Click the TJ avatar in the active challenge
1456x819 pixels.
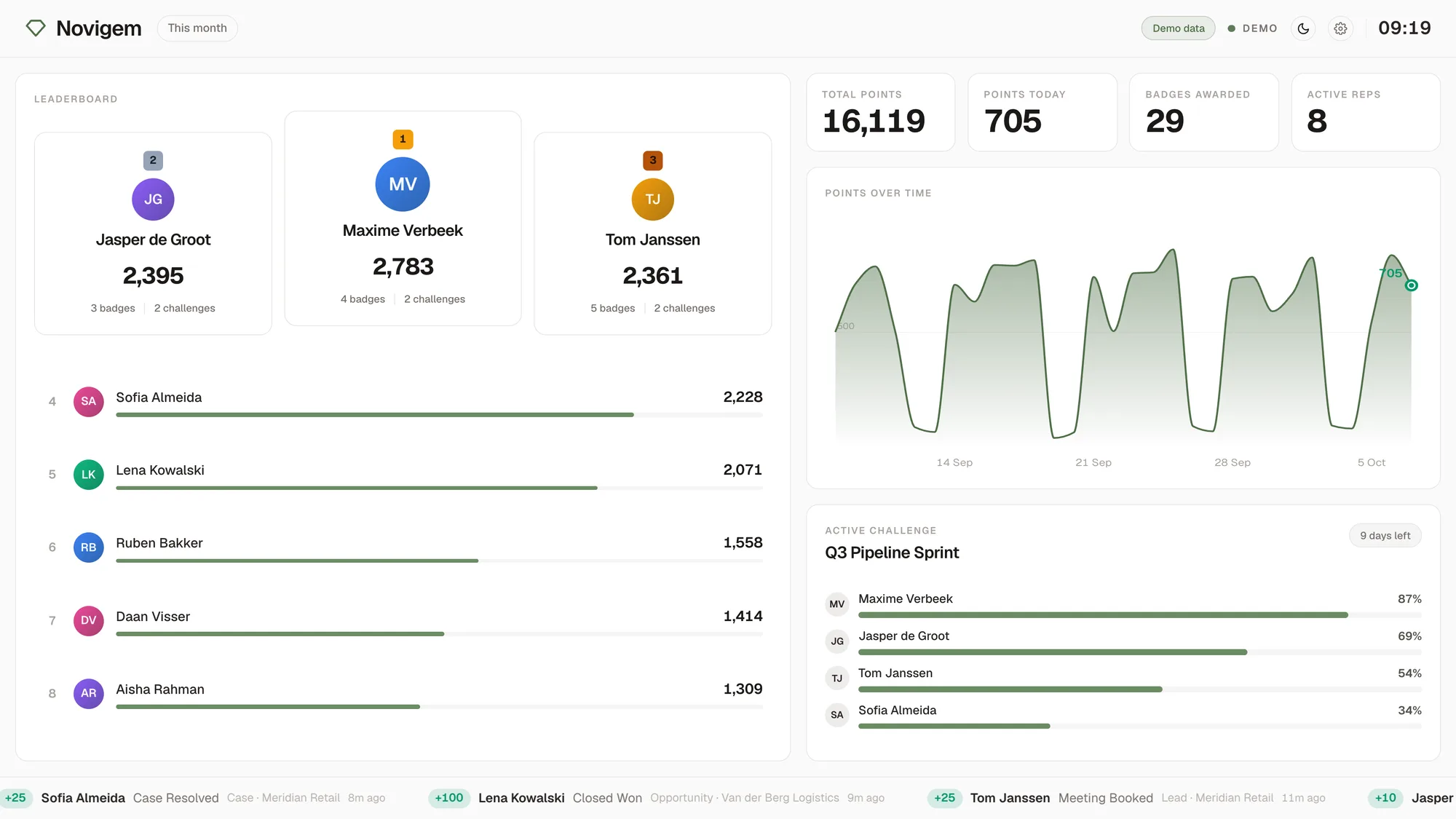837,678
